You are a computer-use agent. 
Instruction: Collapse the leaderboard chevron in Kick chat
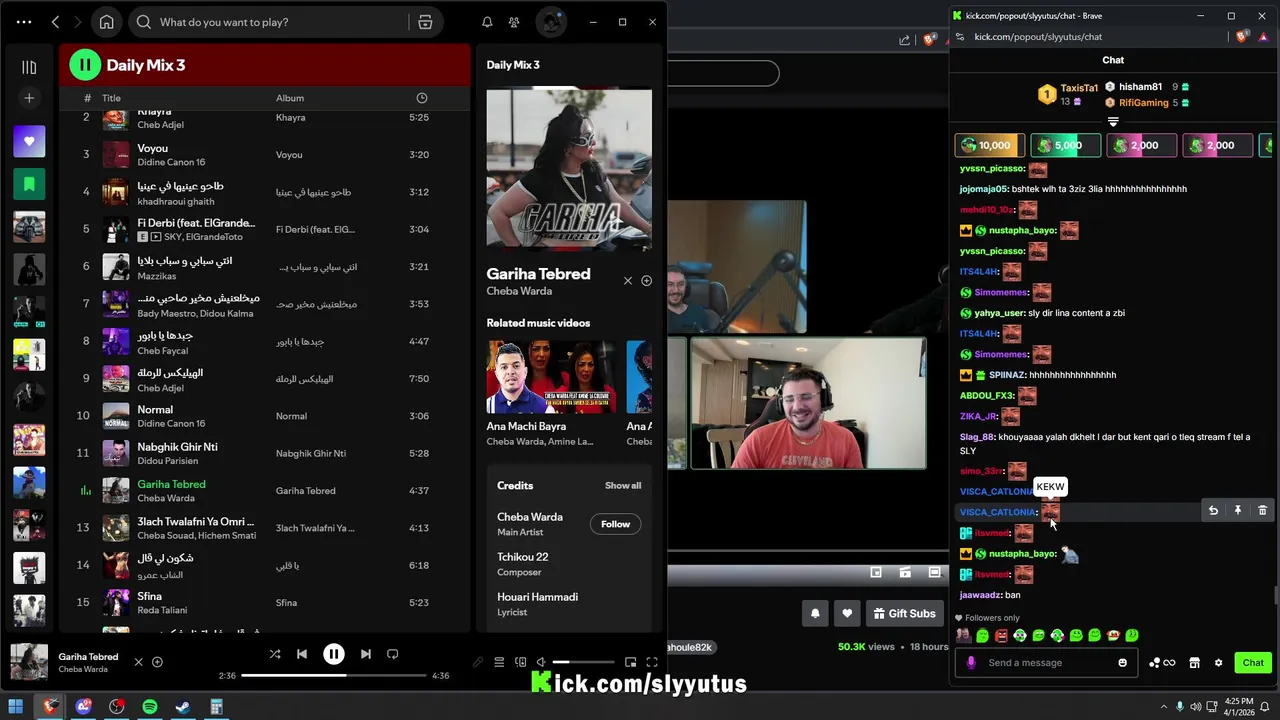1113,122
